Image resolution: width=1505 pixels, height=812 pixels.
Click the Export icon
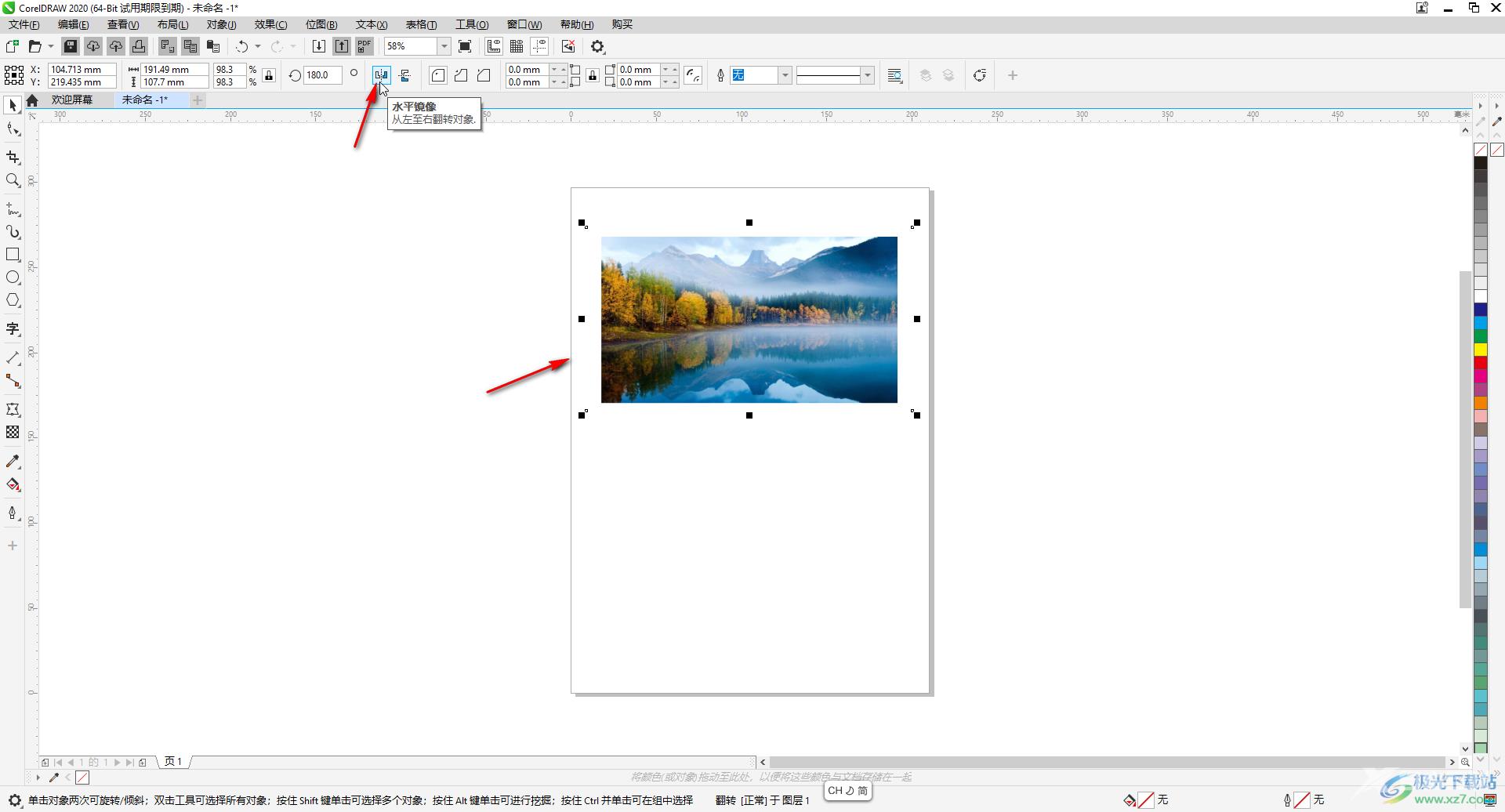pos(342,46)
